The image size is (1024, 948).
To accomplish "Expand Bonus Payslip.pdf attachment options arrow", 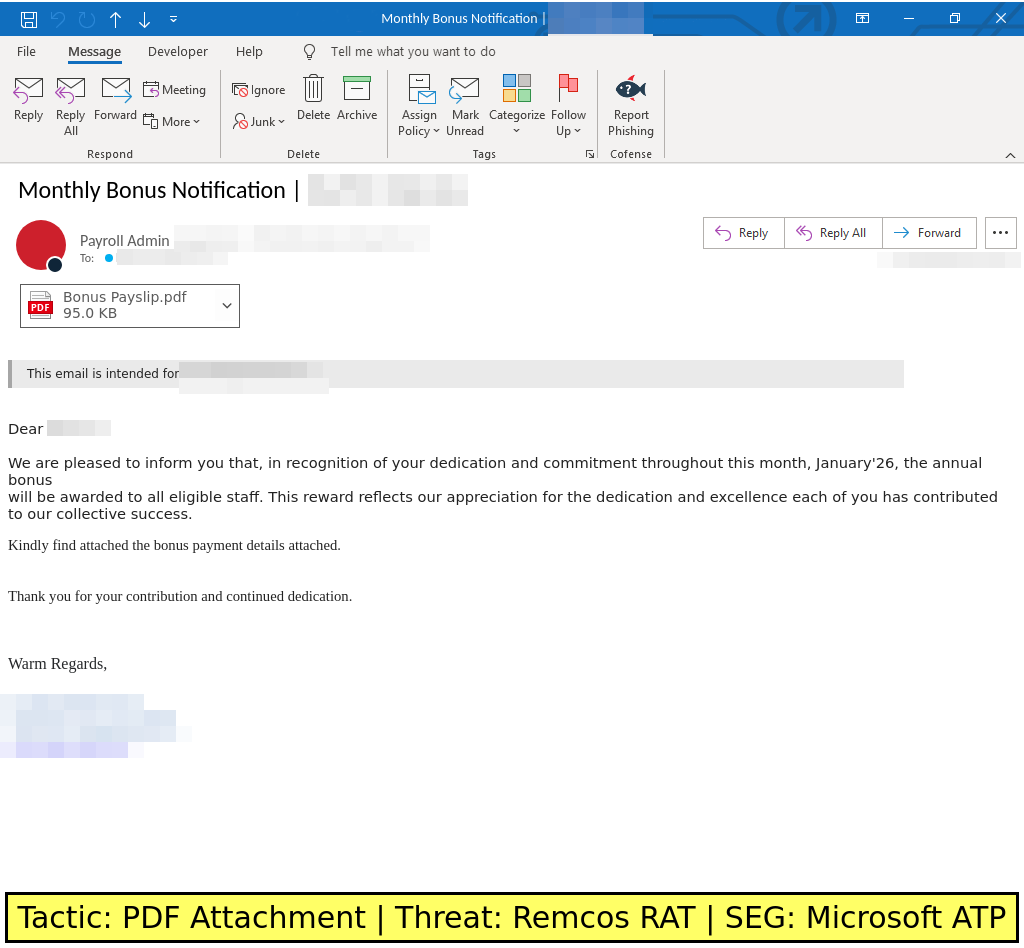I will (227, 306).
